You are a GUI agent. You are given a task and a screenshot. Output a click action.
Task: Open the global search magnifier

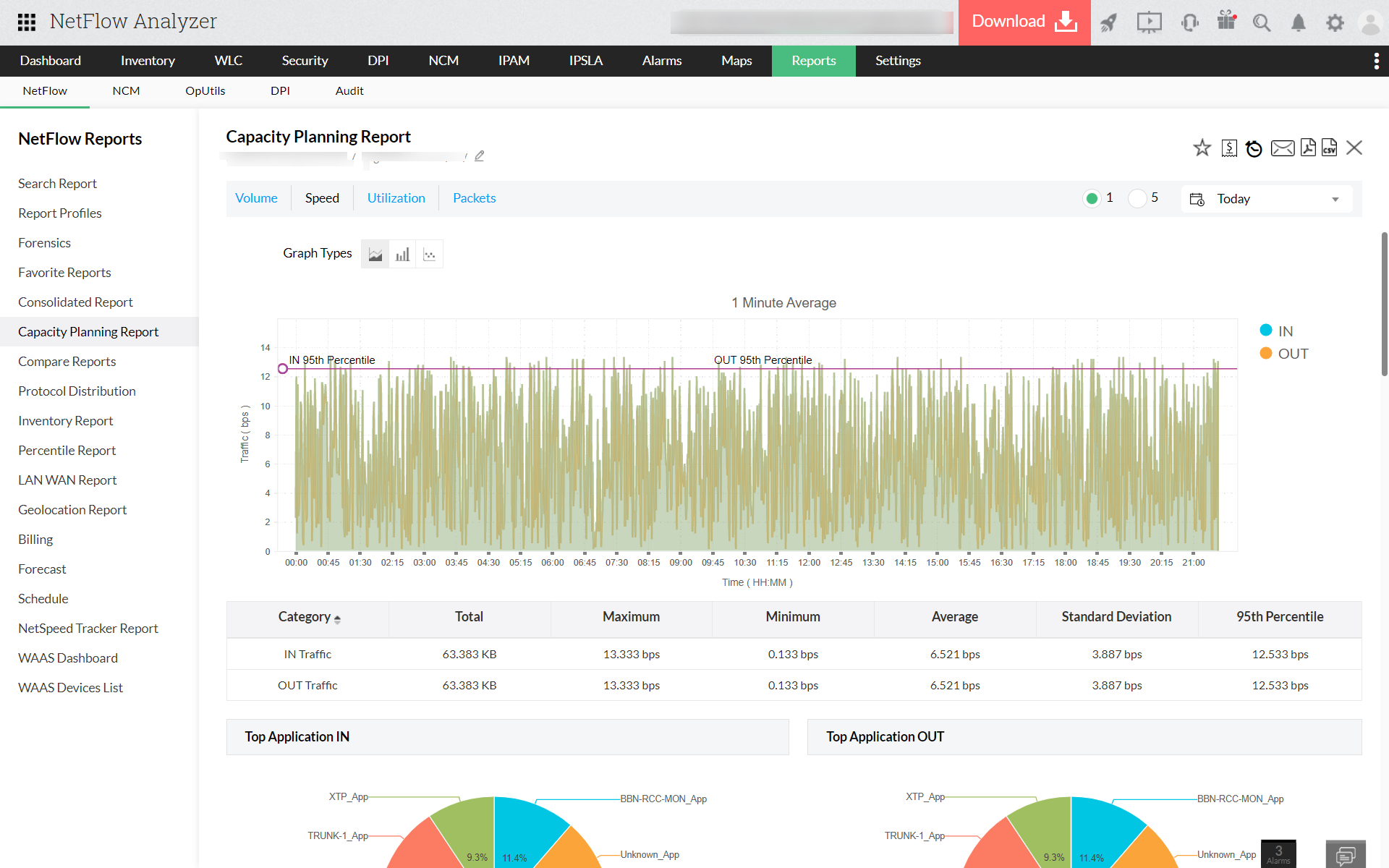coord(1262,22)
